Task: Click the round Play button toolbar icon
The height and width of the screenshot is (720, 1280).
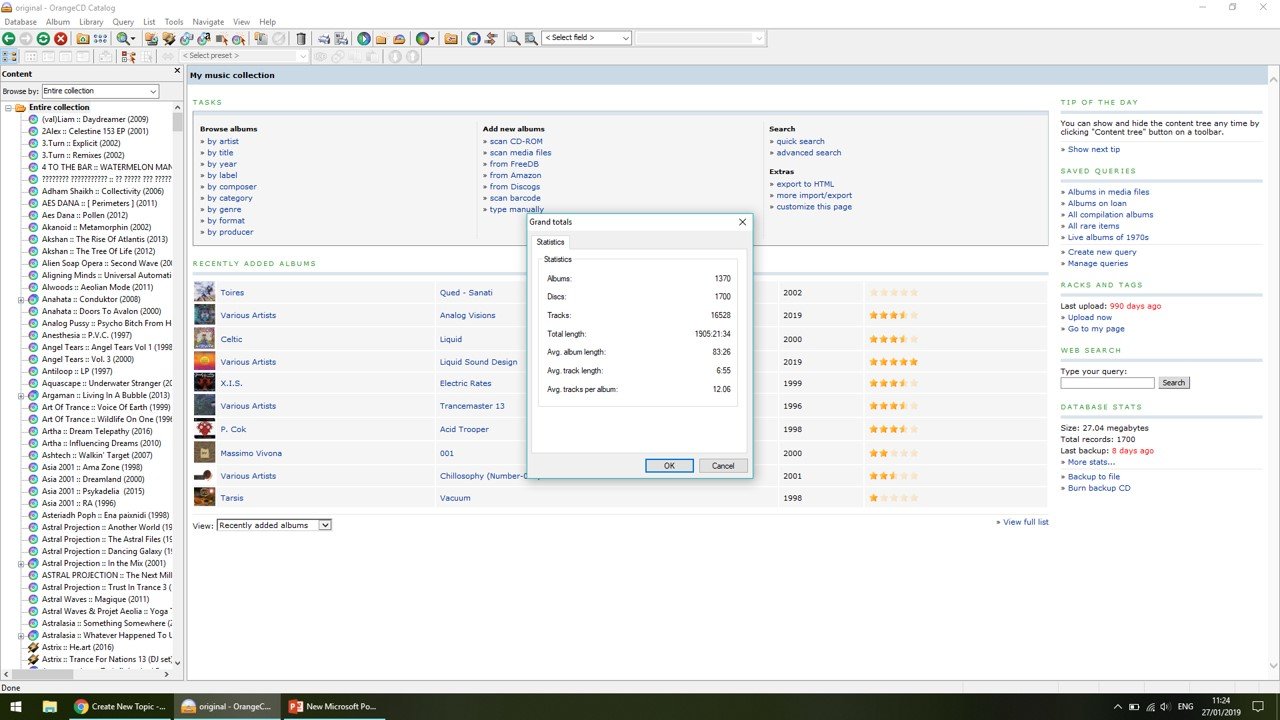Action: tap(364, 38)
